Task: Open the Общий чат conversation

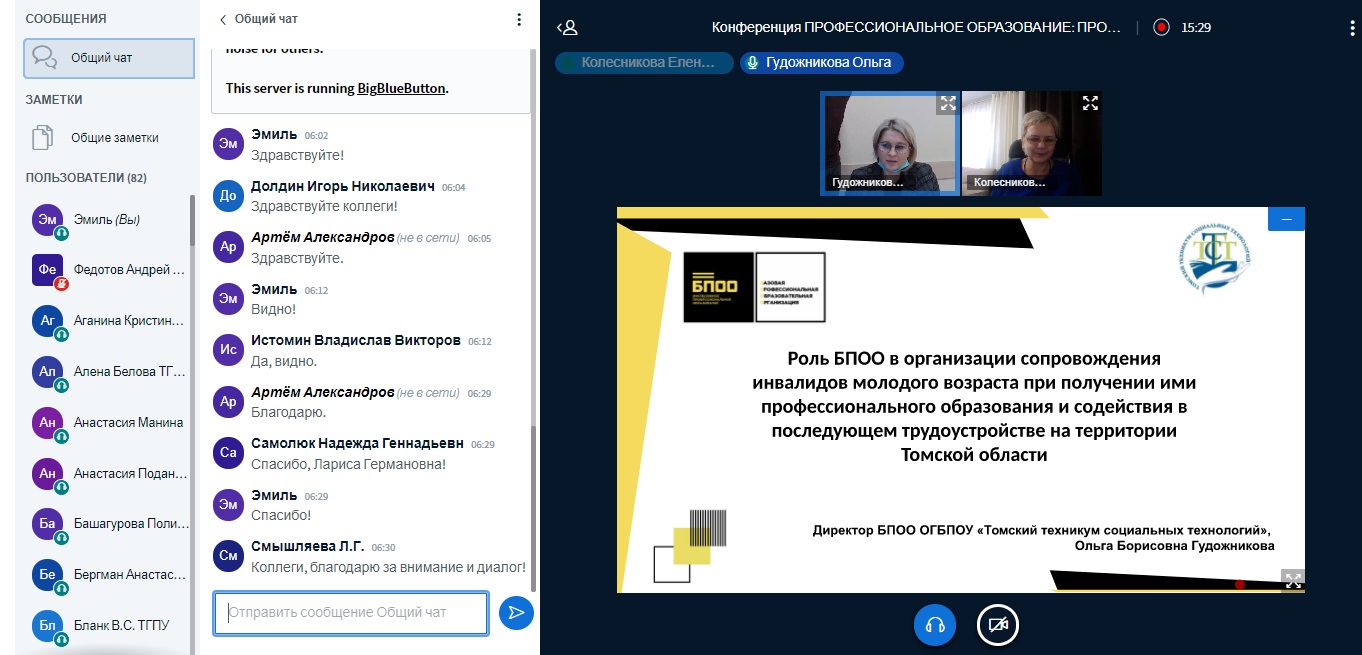Action: click(x=109, y=58)
